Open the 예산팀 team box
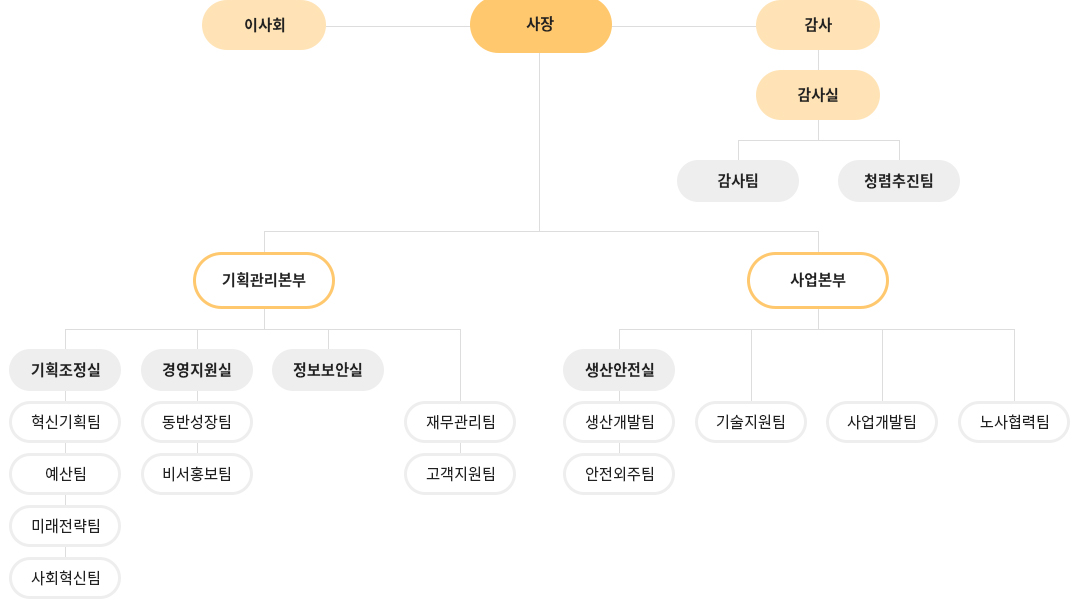The image size is (1080, 600). coord(65,474)
